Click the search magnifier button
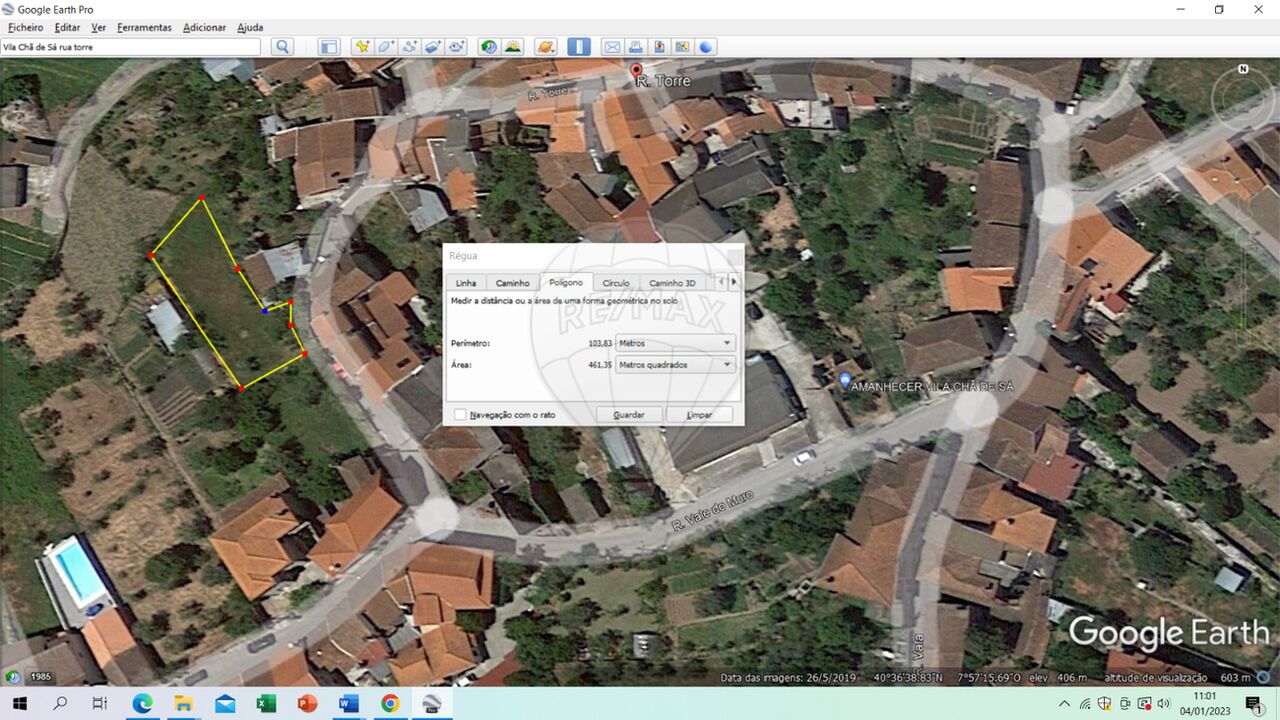The image size is (1280, 720). coord(283,47)
